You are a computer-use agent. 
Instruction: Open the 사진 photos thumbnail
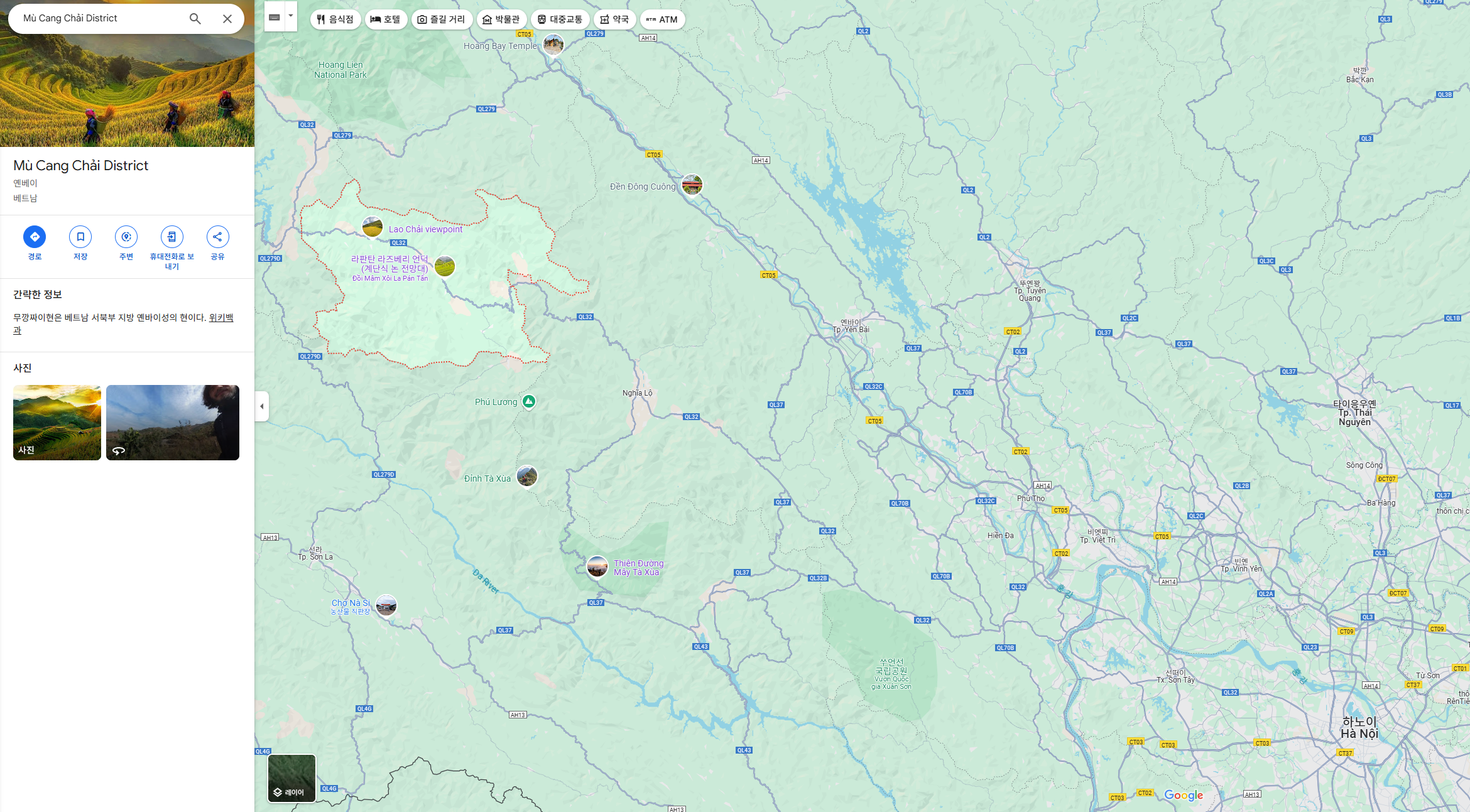[x=57, y=423]
